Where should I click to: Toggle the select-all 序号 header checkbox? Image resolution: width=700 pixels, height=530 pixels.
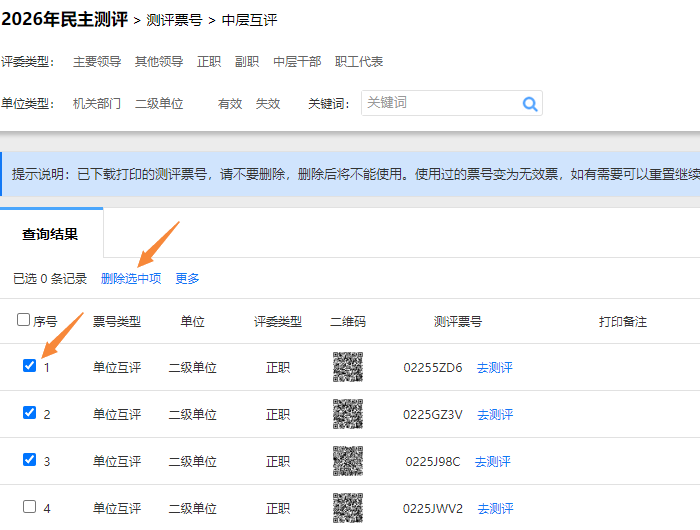24,320
